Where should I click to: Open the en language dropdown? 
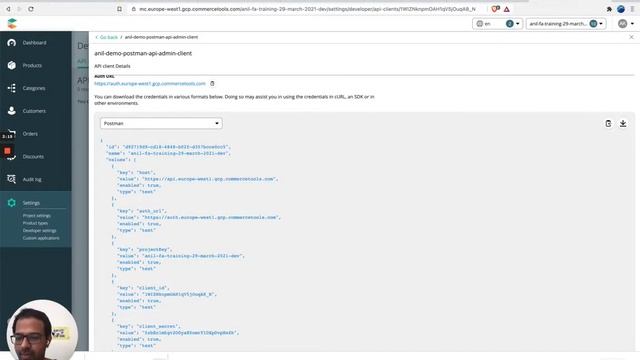point(498,24)
